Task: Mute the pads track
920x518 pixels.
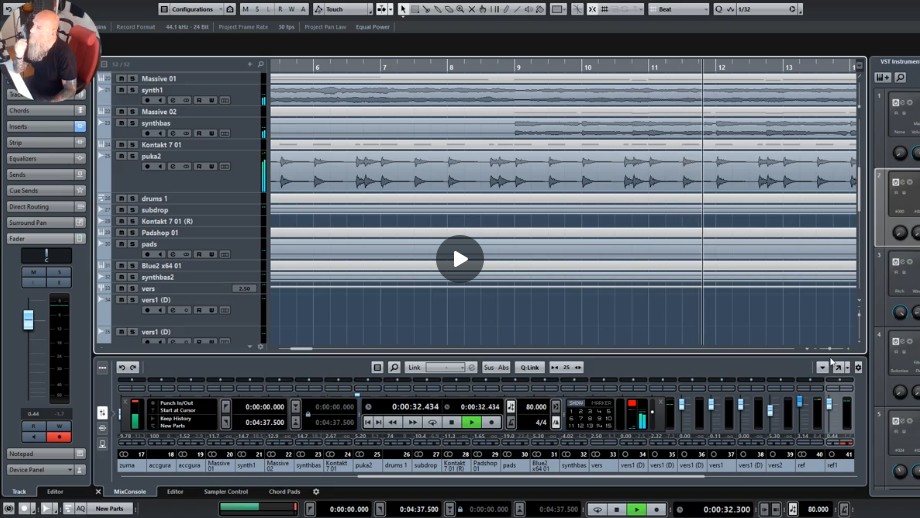Action: pos(121,244)
